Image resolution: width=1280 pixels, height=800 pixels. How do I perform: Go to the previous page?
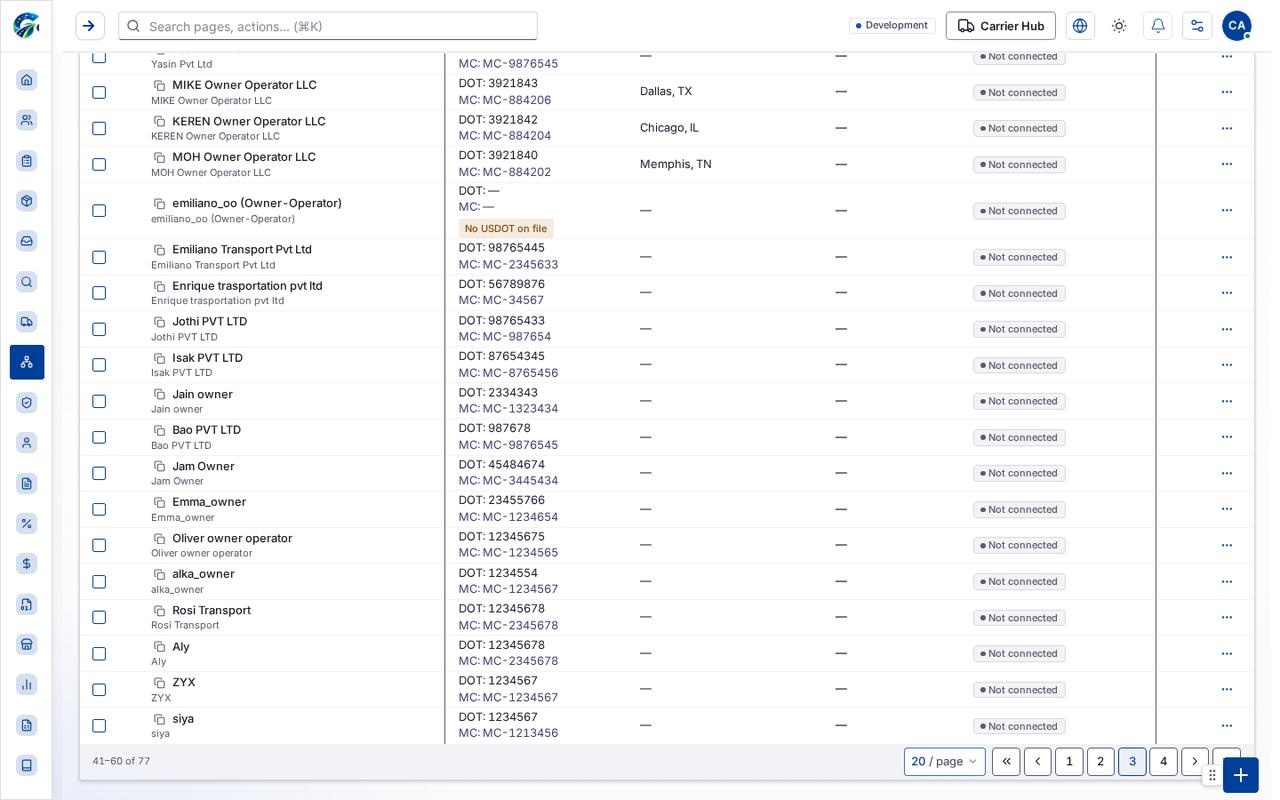[1038, 762]
